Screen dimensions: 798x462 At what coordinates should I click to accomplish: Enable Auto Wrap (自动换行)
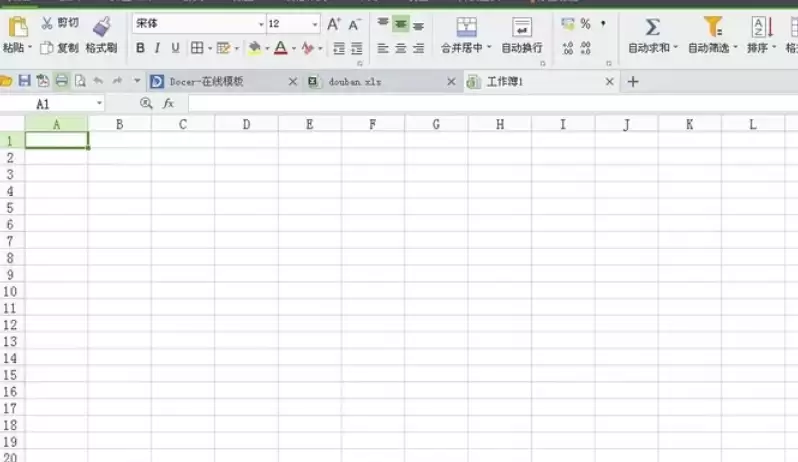(522, 35)
